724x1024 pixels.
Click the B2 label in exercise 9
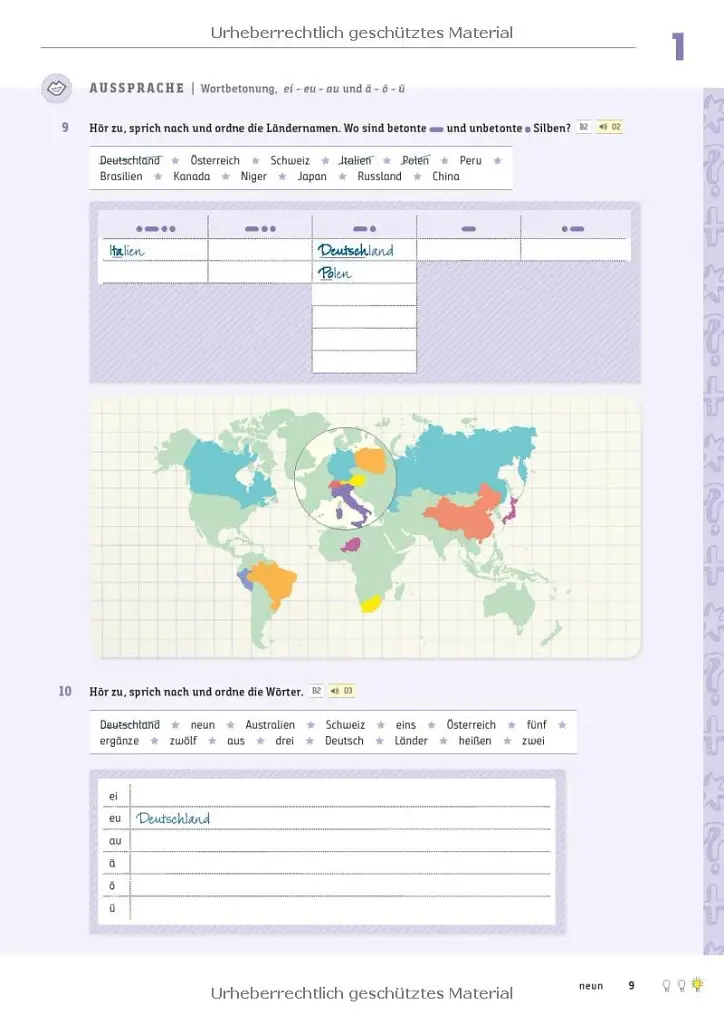pos(584,127)
